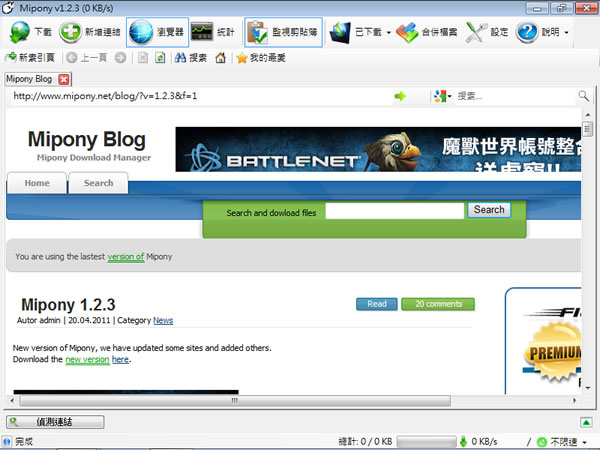Viewport: 600px width, 450px height.
Task: Click the vertical scrollbar down arrow
Action: [587, 388]
